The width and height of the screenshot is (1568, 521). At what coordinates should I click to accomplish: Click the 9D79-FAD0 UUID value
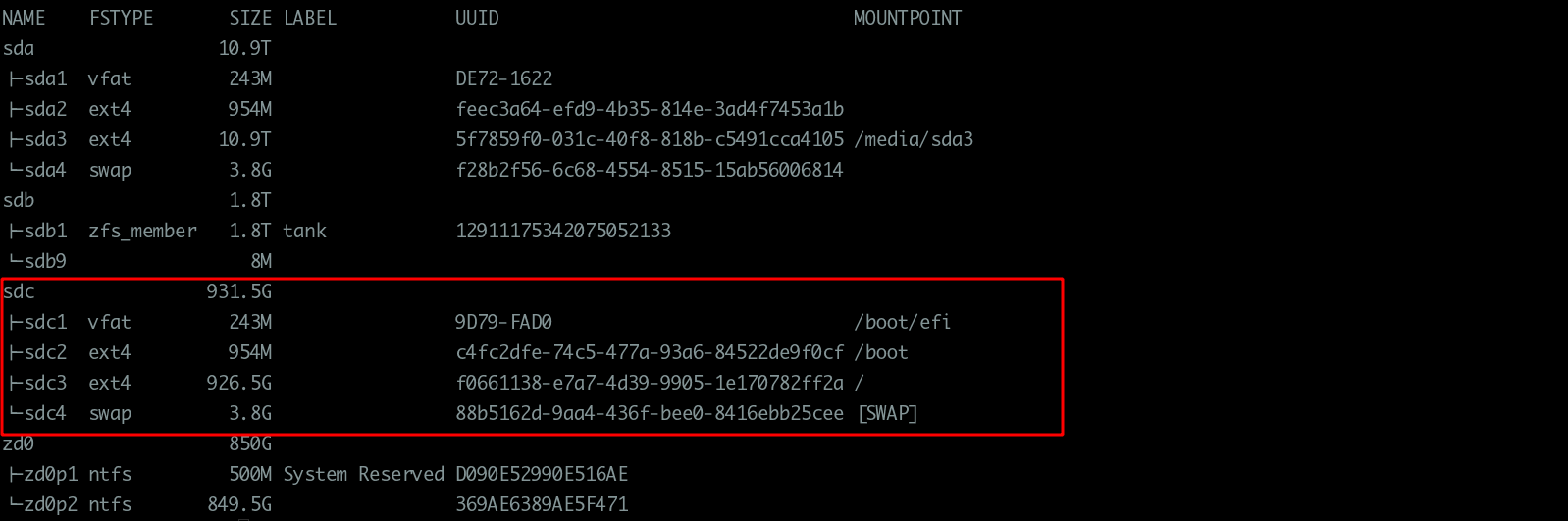(503, 322)
